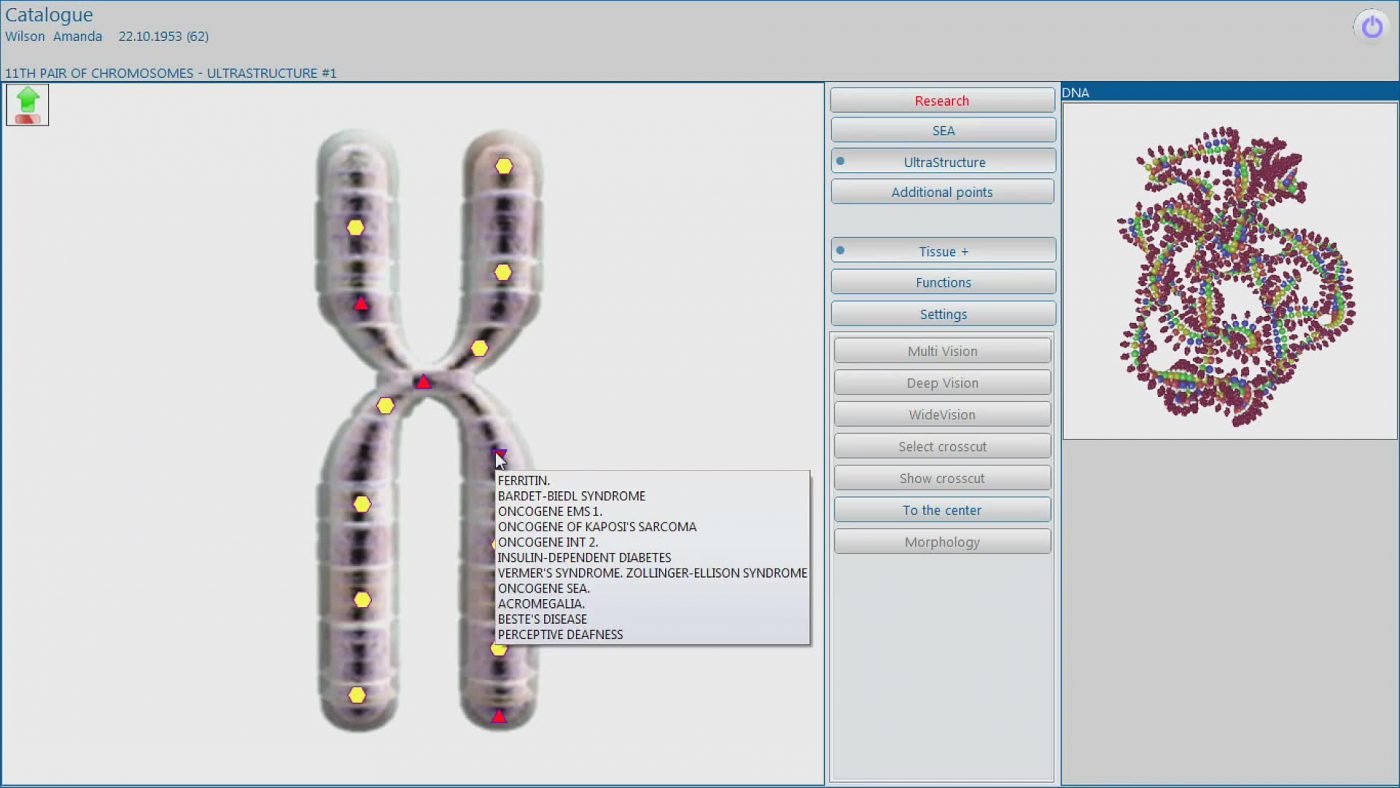Select red triangle at bottom of right chromatid

[x=499, y=716]
